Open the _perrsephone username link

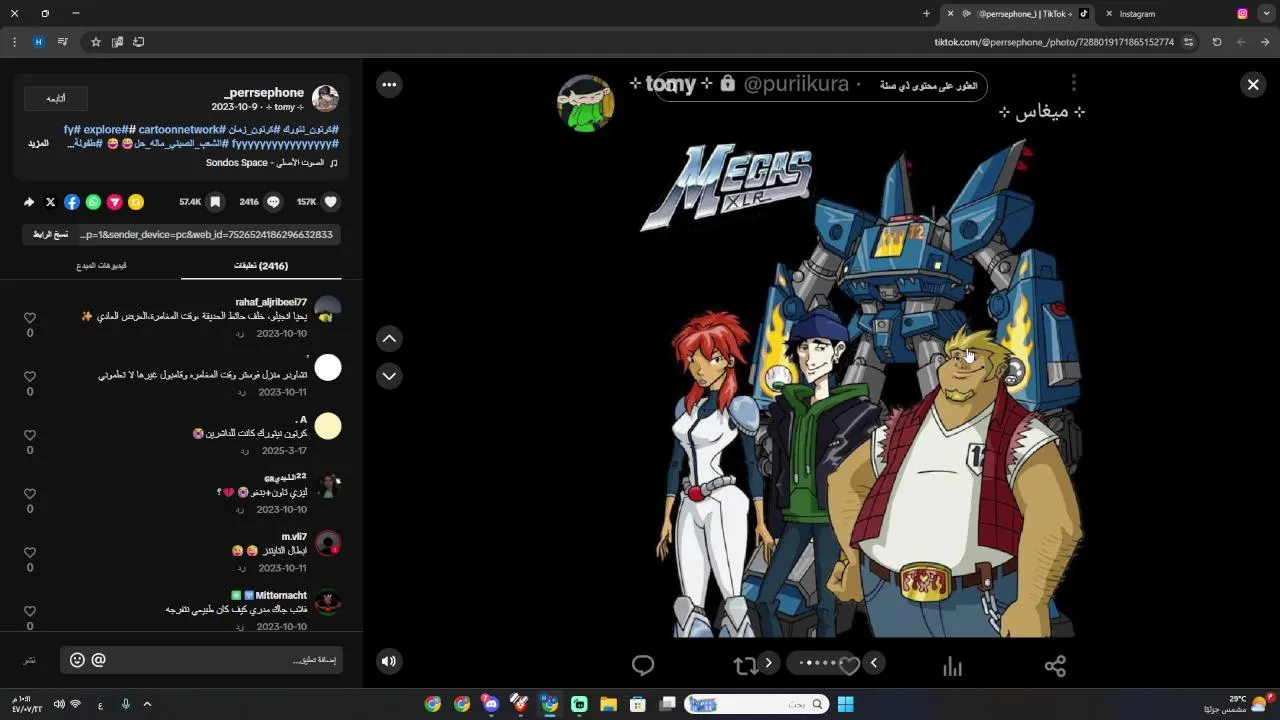(x=264, y=92)
